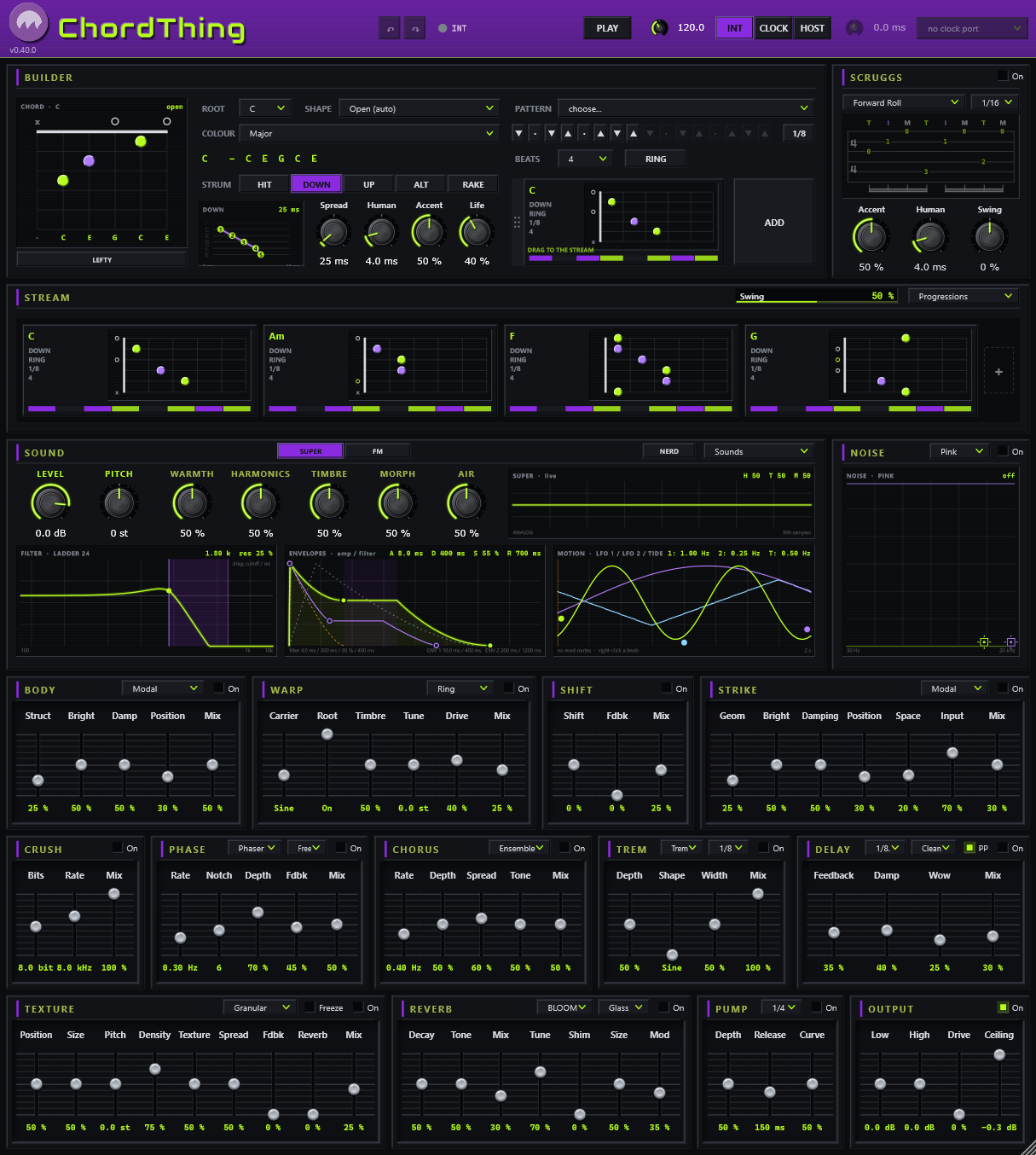
Task: Toggle LEFTY mode under the fretboard
Action: click(x=101, y=259)
